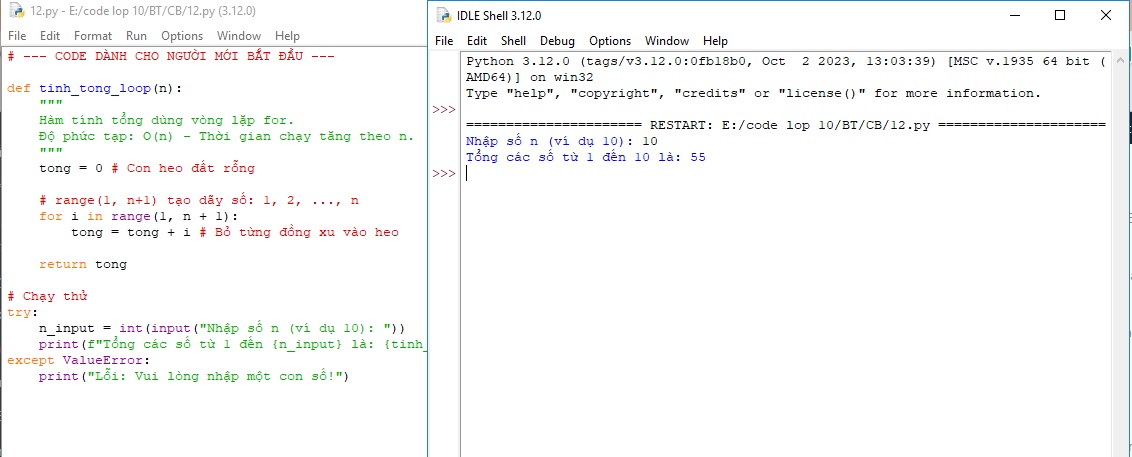Click the print f-string 'Tổng các số' line

point(232,344)
